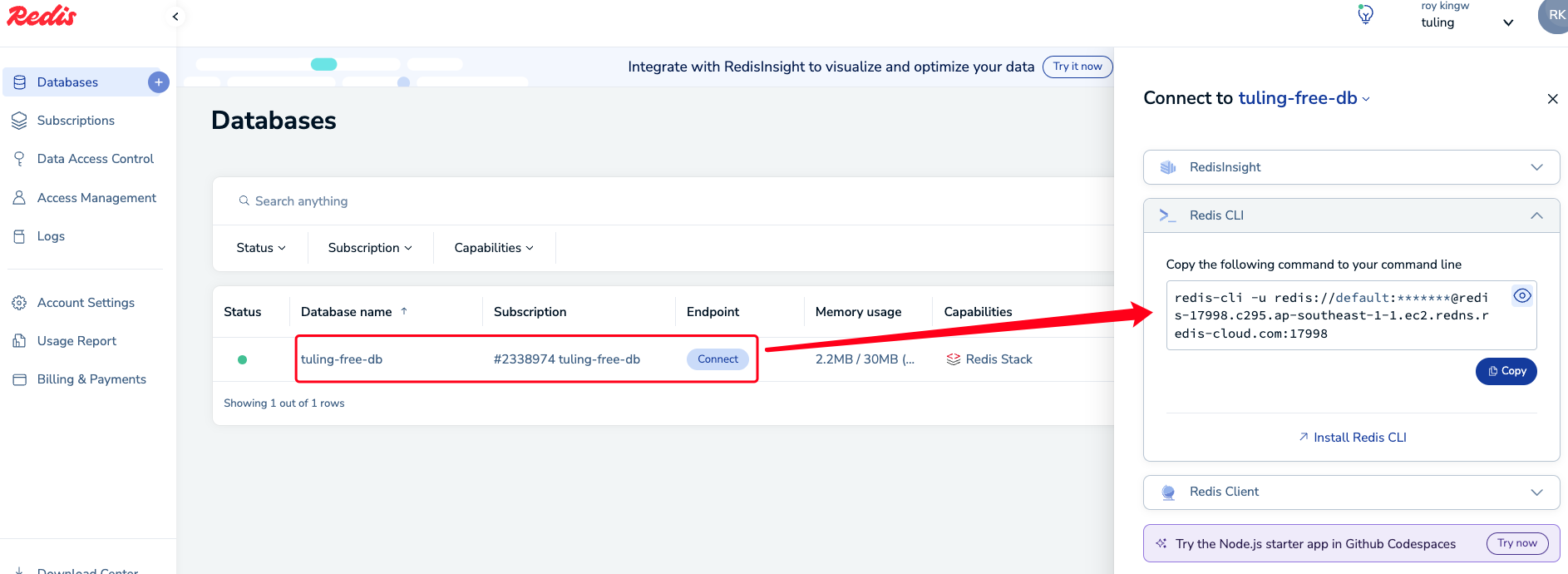Open the Status filter dropdown
Viewport: 1568px width, 574px height.
click(x=261, y=248)
